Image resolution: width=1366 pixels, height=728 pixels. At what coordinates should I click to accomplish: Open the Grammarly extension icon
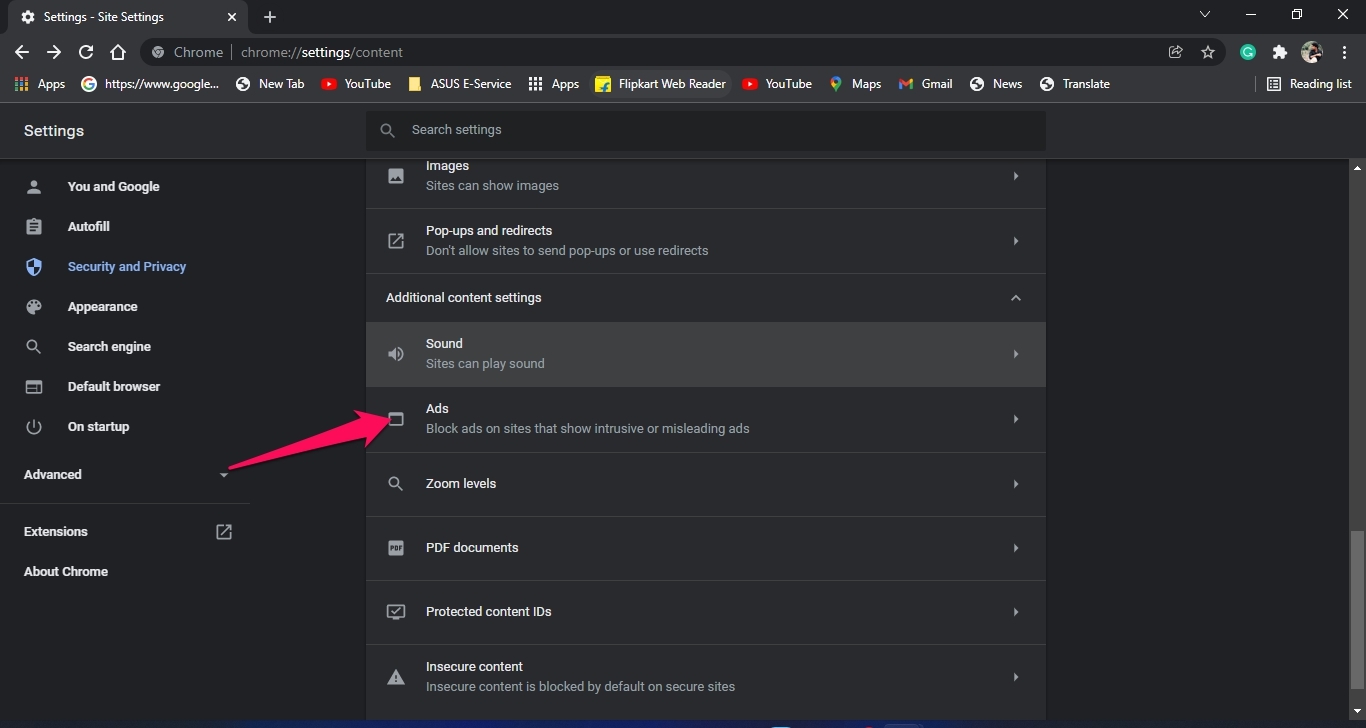(x=1248, y=52)
